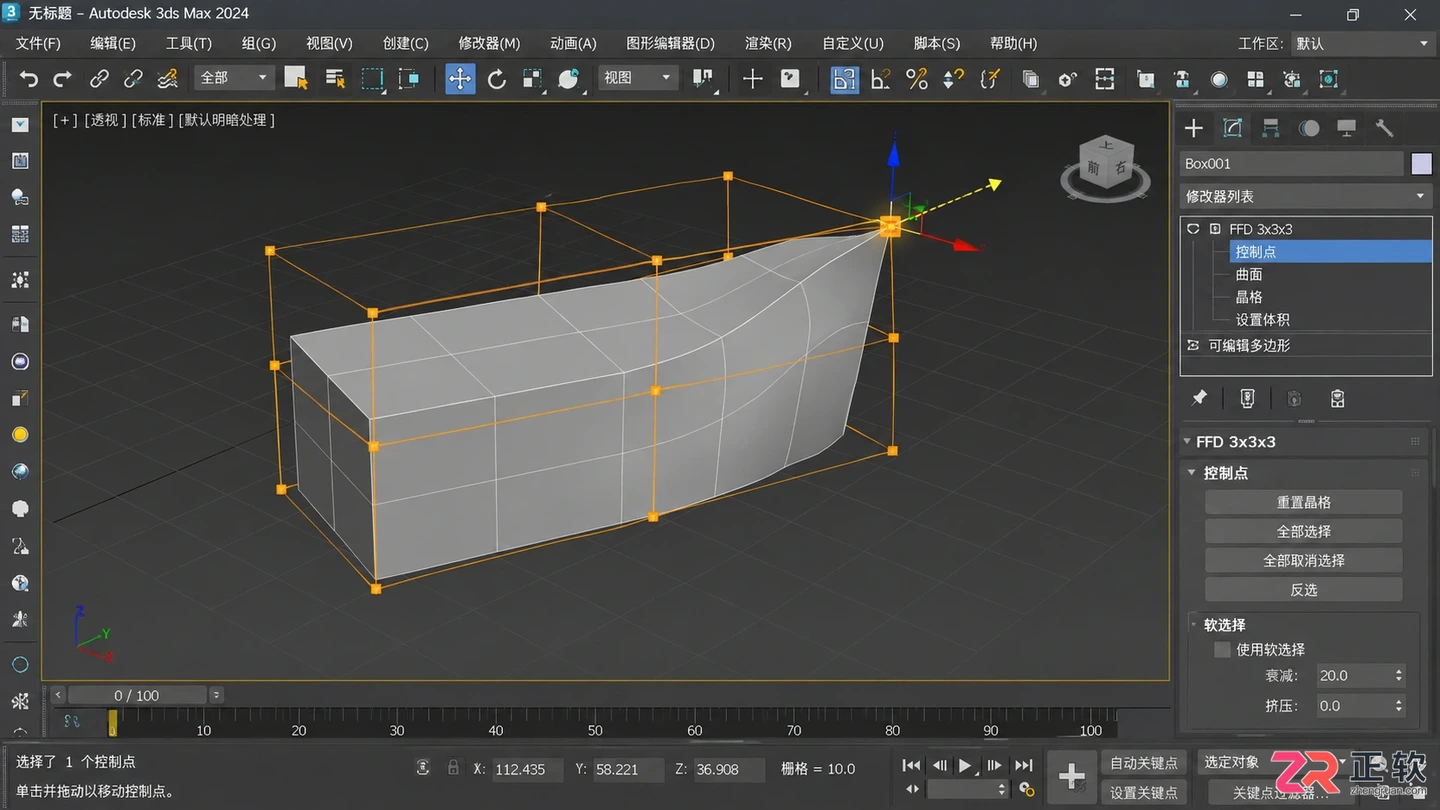Click the 反选 button
Screen dimensions: 1440x810
1304,589
